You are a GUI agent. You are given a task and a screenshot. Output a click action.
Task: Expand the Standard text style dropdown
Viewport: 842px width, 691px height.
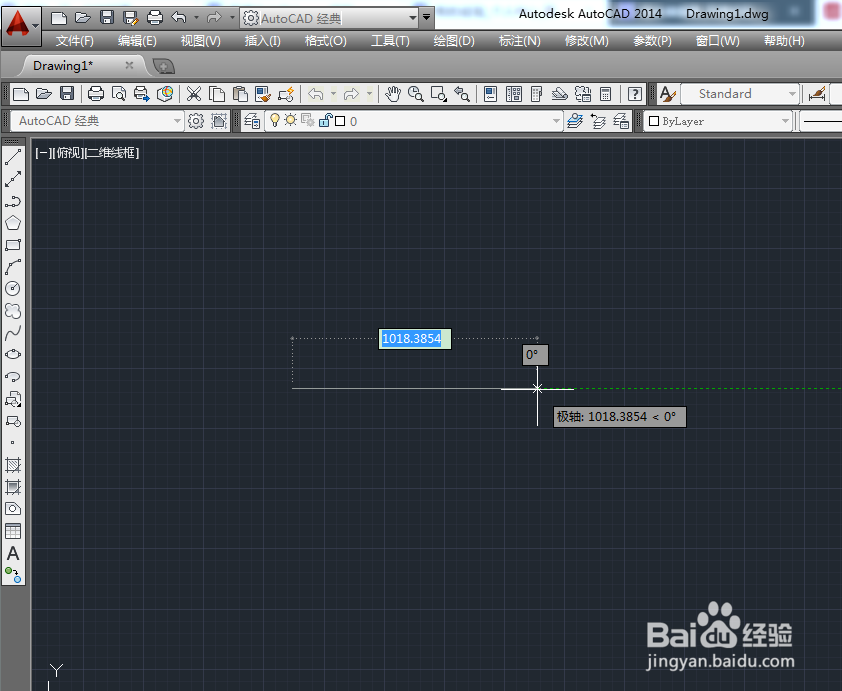click(792, 94)
